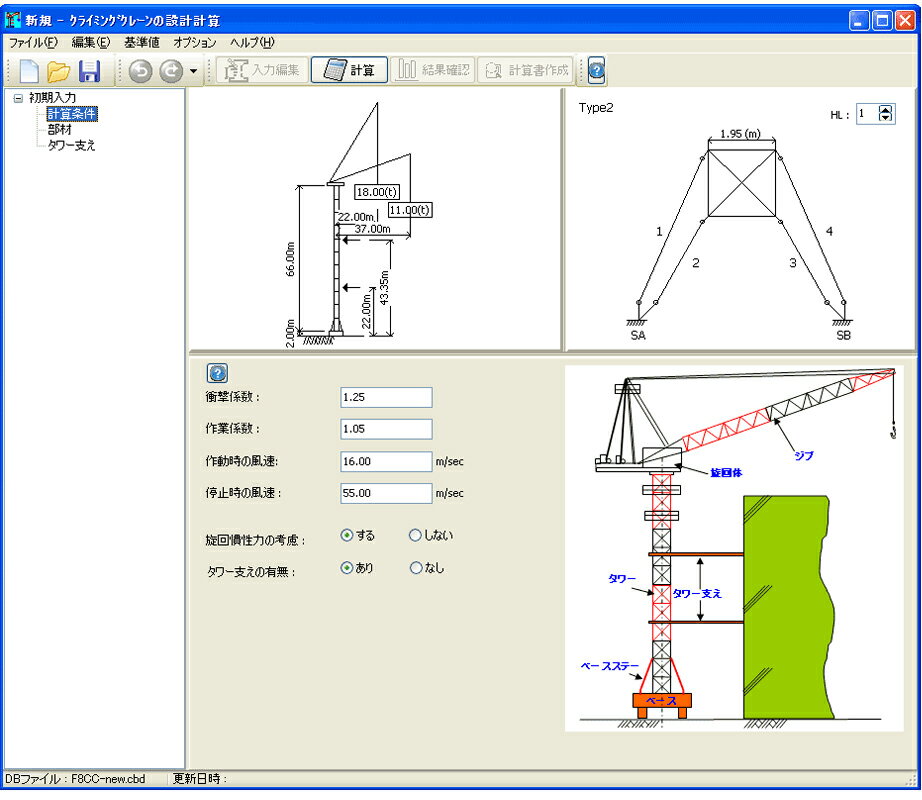The height and width of the screenshot is (800, 922).
Task: Click the 作動時の風速 input field
Action: [386, 461]
